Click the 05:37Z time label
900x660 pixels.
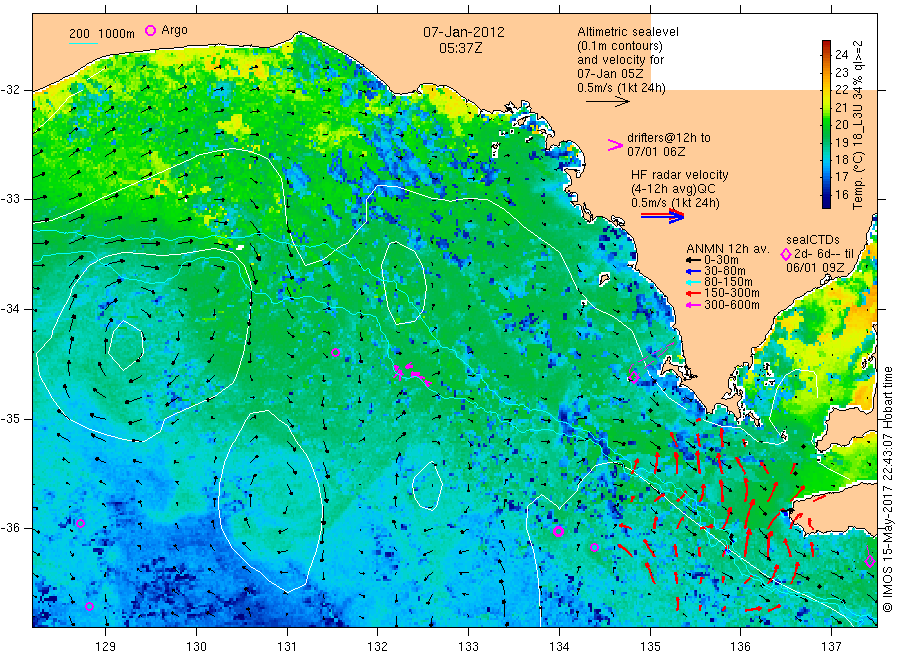tap(460, 48)
